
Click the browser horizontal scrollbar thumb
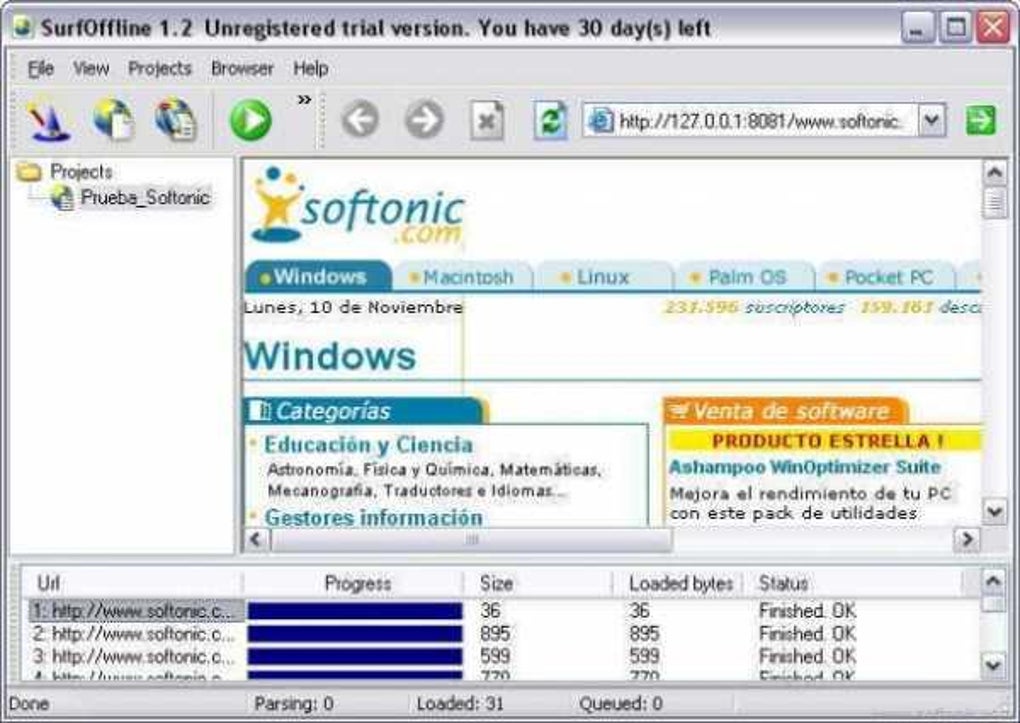[x=472, y=539]
